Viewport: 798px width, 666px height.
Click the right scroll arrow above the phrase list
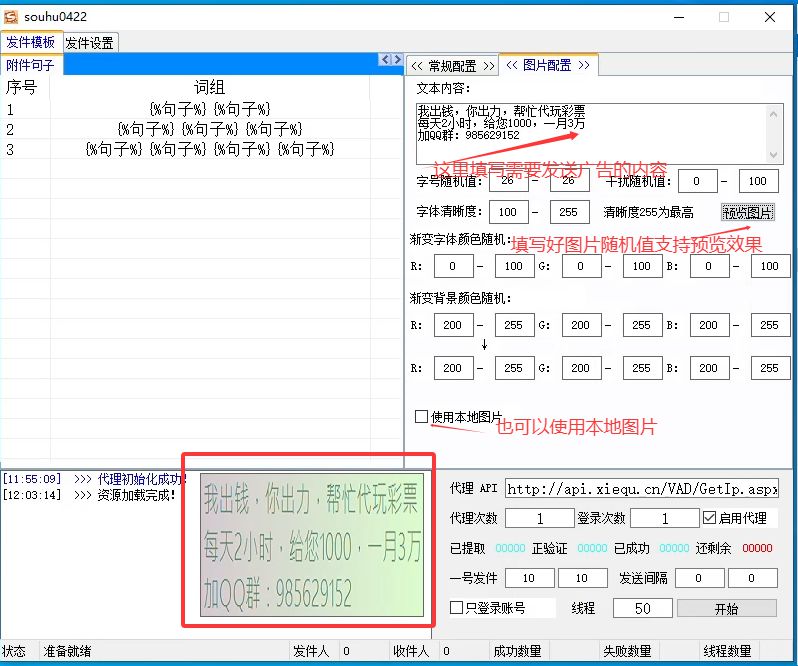396,61
